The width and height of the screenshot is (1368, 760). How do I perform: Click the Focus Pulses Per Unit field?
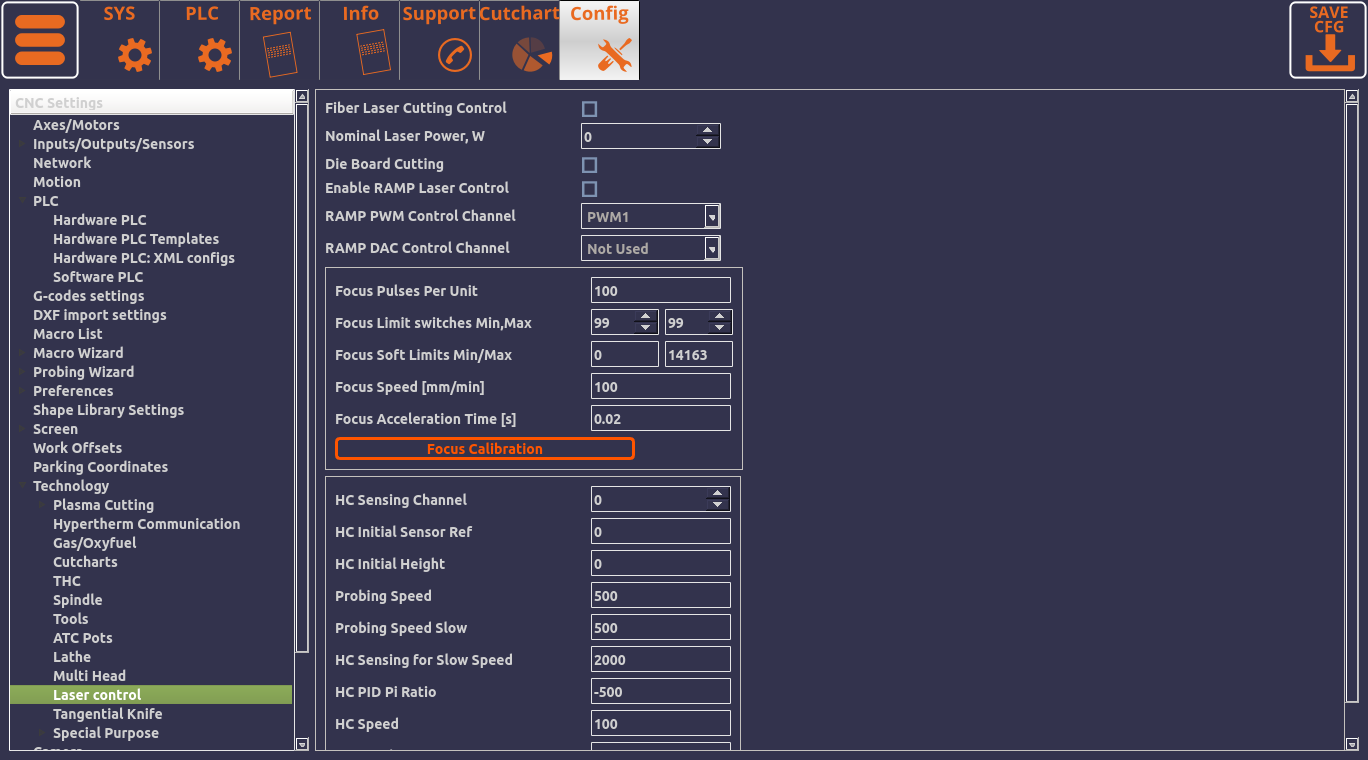[x=660, y=291]
